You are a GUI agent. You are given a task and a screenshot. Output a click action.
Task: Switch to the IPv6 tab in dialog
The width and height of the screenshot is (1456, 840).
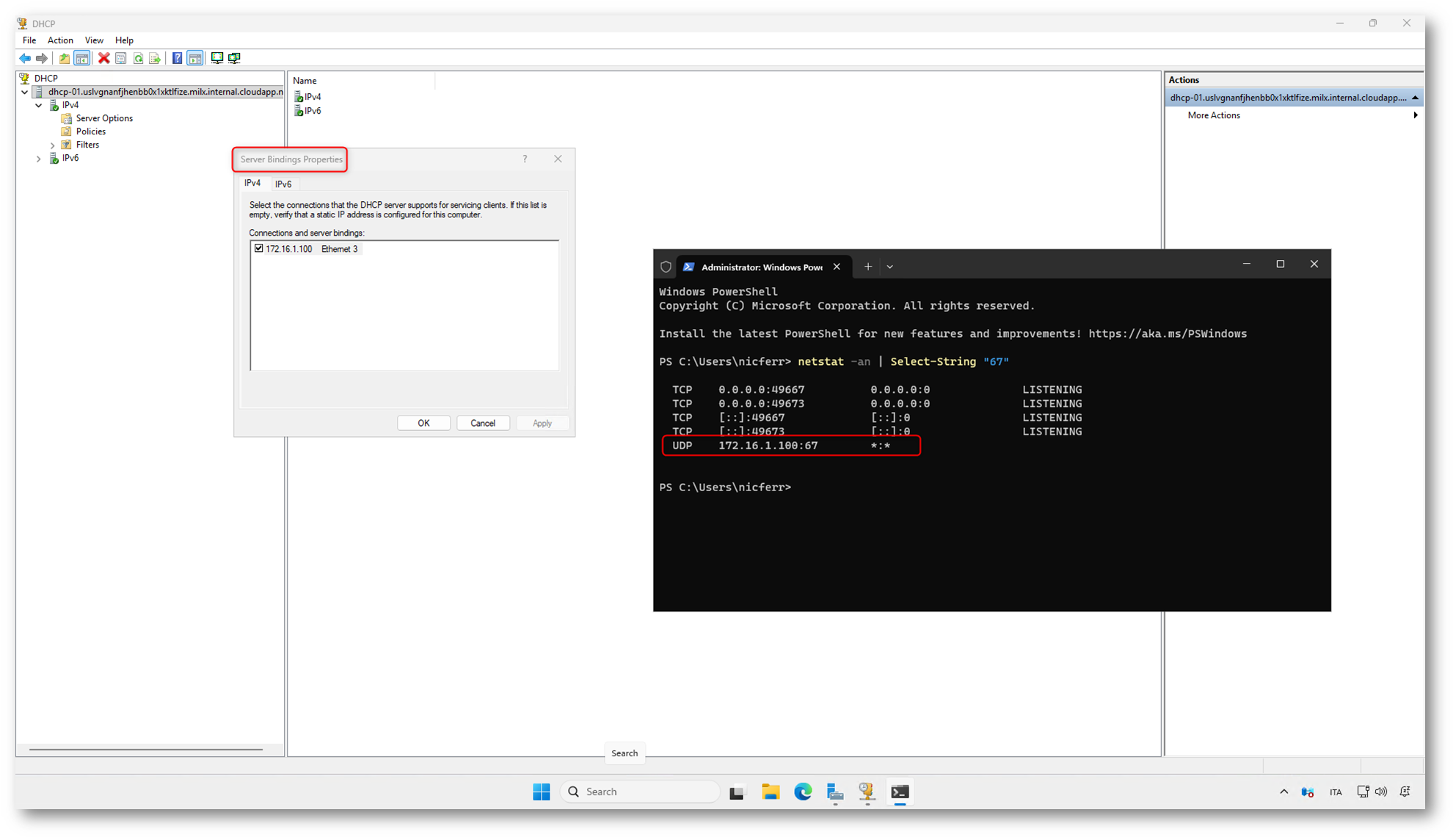[283, 184]
